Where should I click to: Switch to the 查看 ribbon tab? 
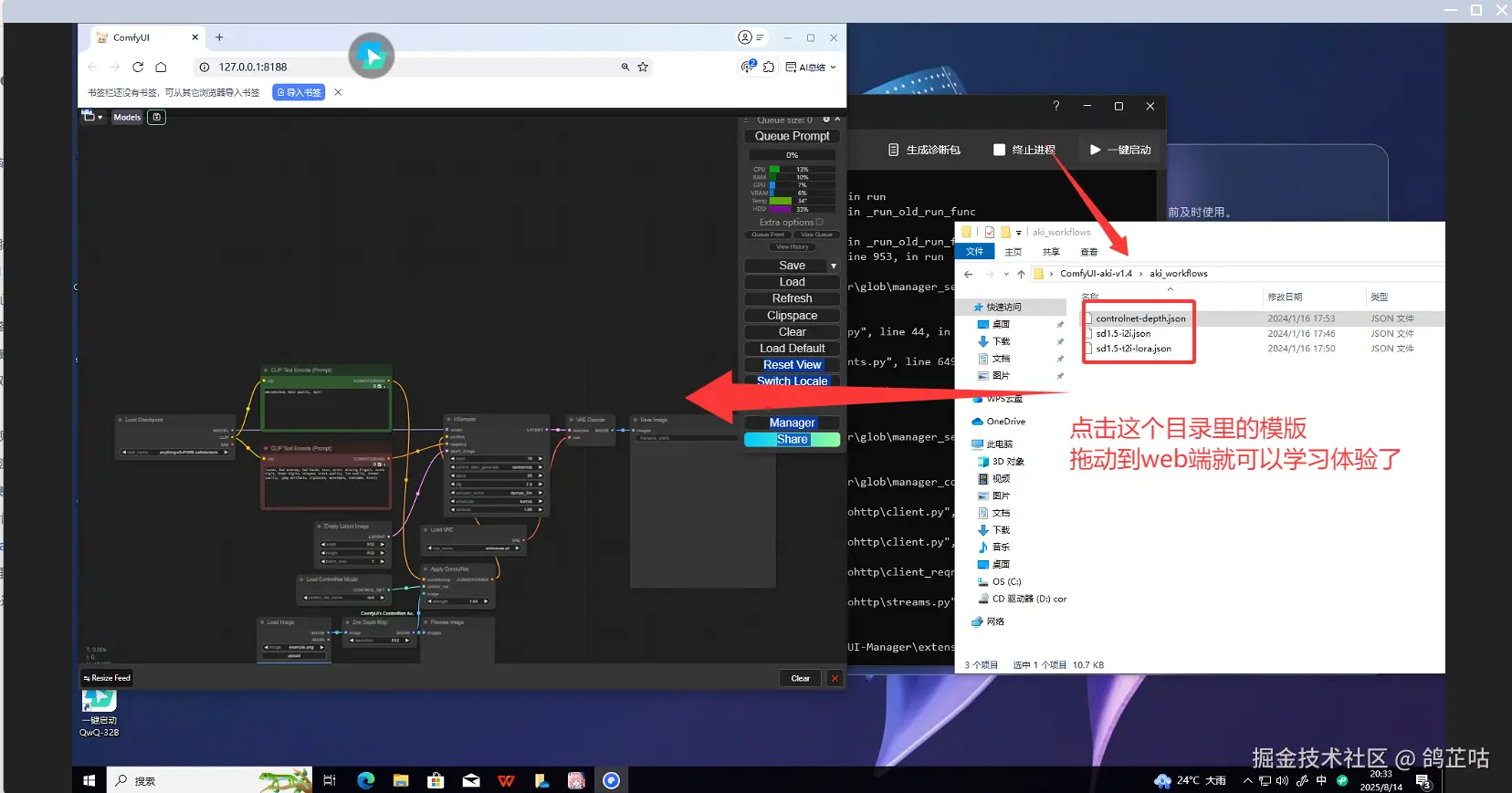(x=1089, y=252)
